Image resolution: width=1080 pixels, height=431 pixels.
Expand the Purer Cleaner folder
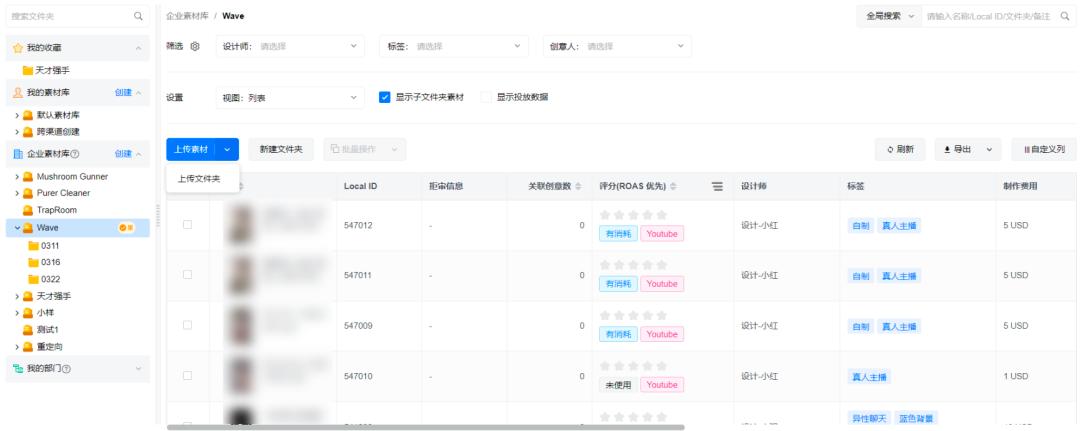17,193
